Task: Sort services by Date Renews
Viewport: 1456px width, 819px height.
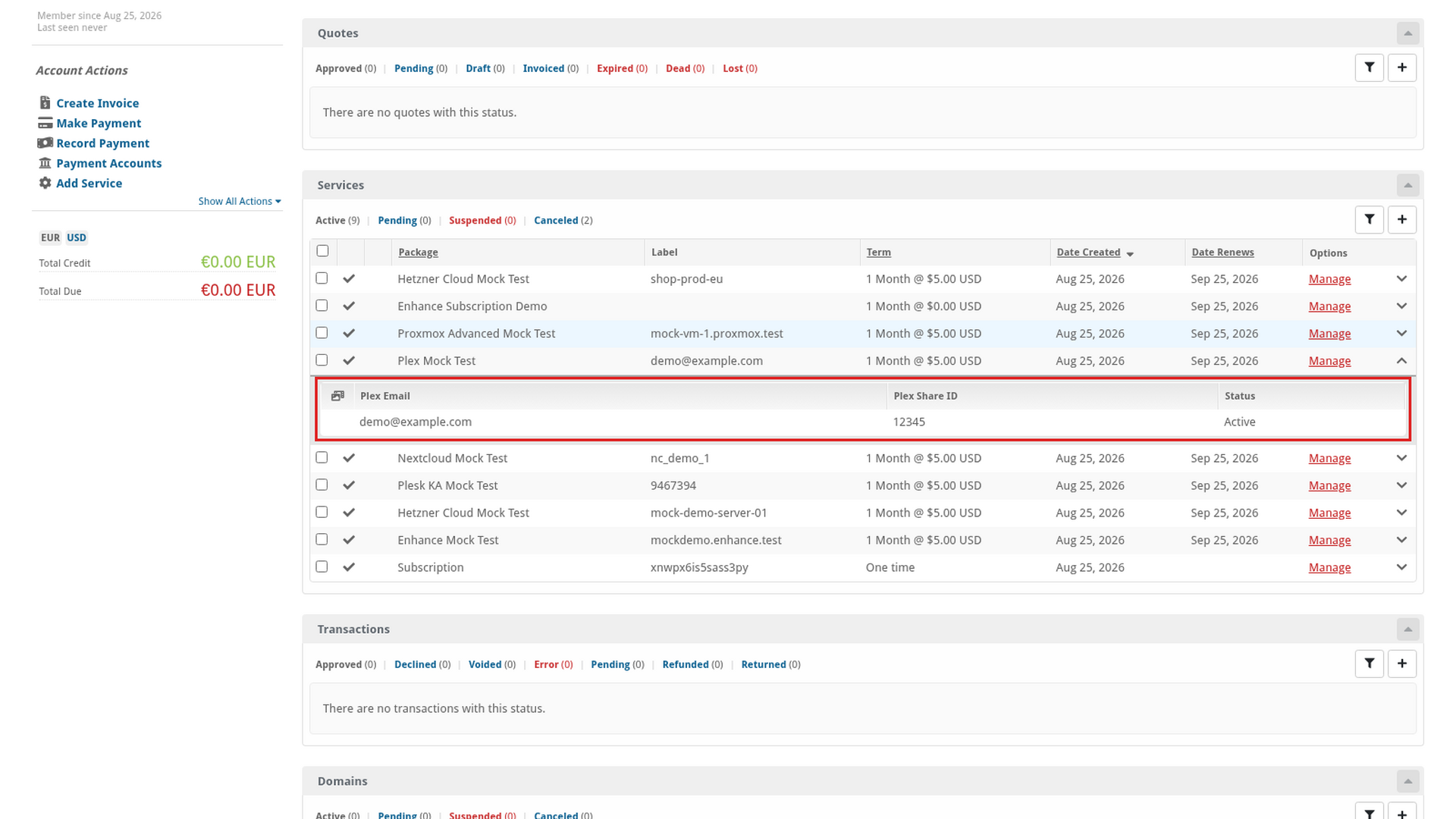Action: coord(1222,253)
